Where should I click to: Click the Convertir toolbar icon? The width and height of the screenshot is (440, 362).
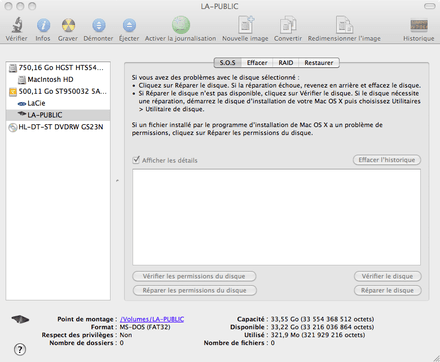click(288, 25)
